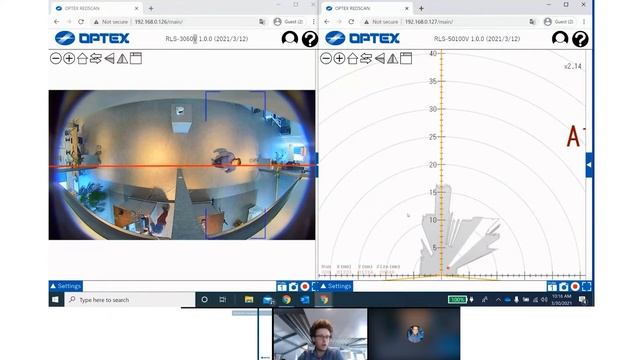Open right browser three-dot menu
Viewport: 640px width, 360px height.
tap(584, 22)
